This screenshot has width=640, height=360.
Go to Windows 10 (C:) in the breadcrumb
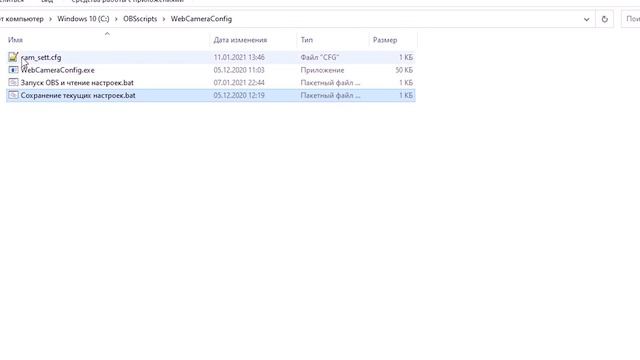click(x=83, y=19)
